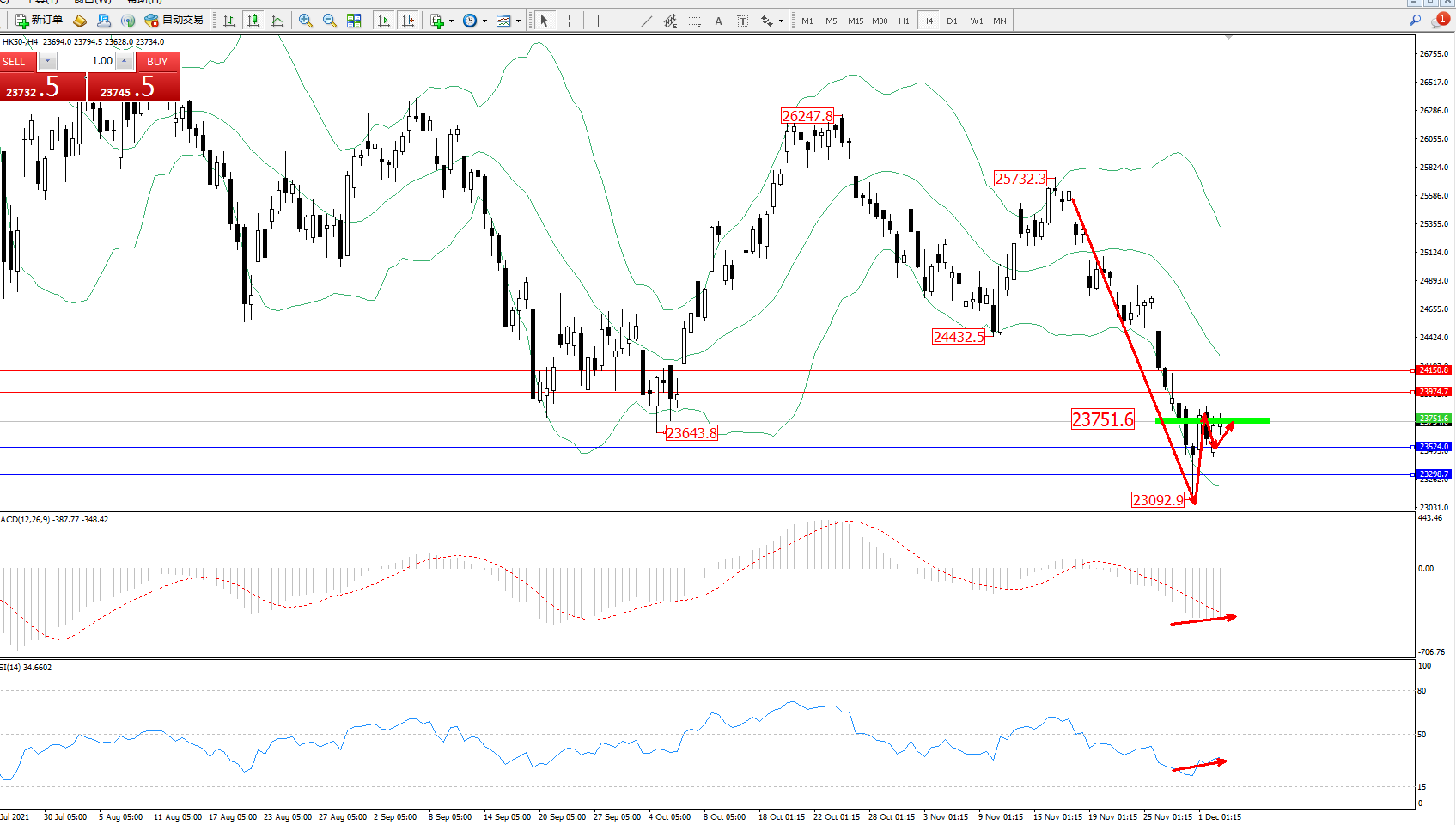The image size is (1456, 825).
Task: Toggle AutoTrading (自动交易) on the toolbar
Action: click(174, 21)
